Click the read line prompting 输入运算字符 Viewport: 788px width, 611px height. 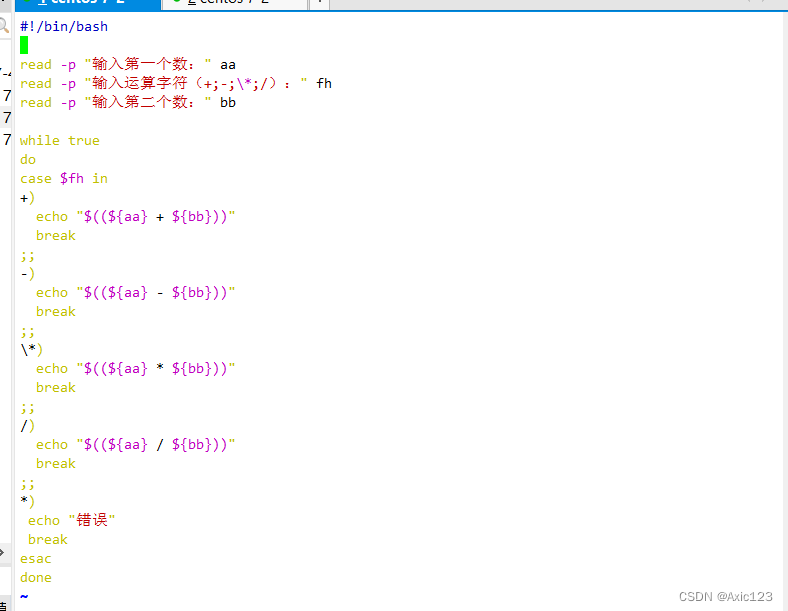[176, 83]
